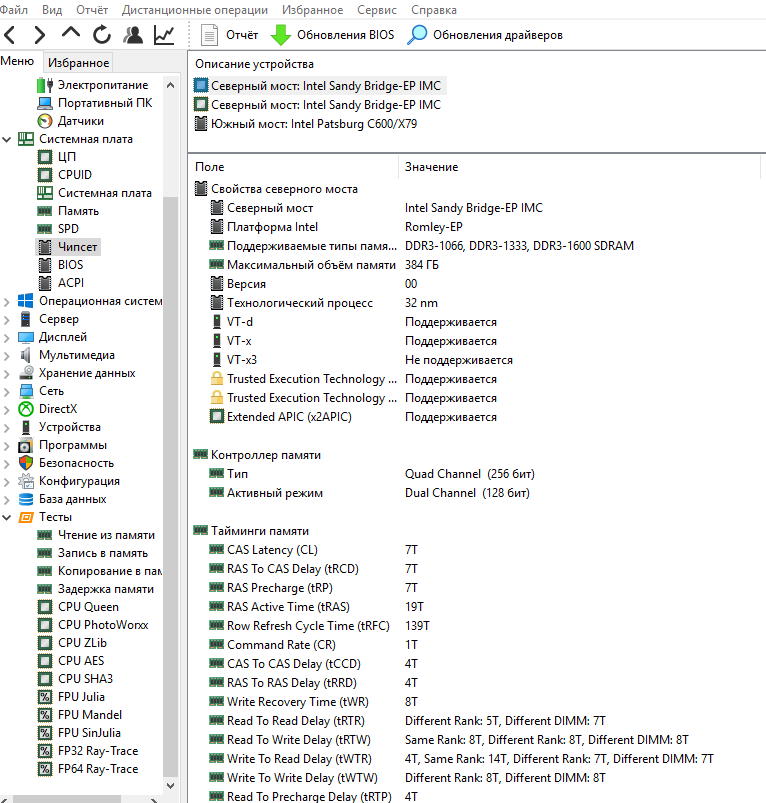Viewport: 766px width, 803px height.
Task: Select Южный мост Intel Patsburg entry
Action: pos(305,124)
